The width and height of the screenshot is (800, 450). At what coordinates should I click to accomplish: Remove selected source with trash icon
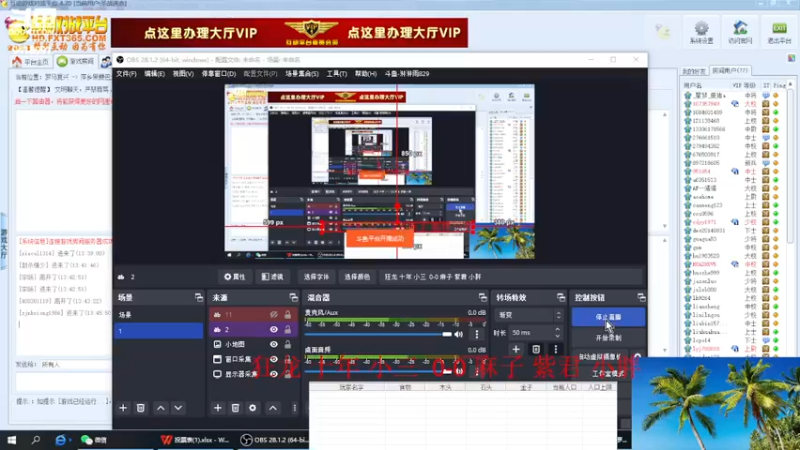pos(235,408)
